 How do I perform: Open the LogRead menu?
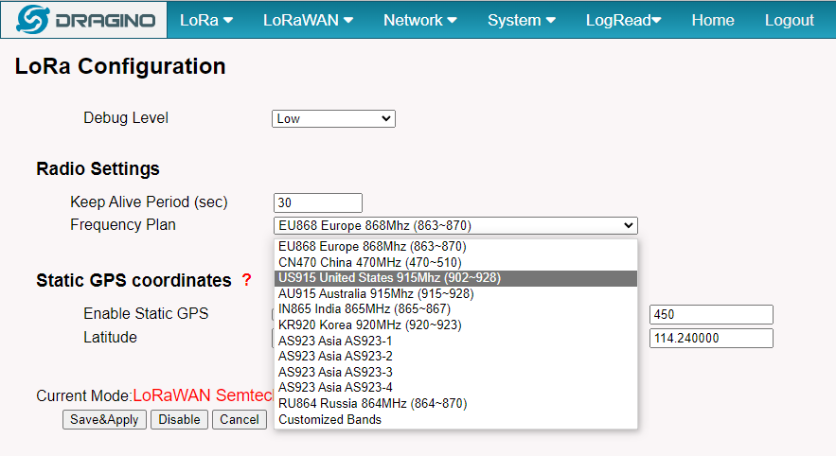tap(623, 20)
